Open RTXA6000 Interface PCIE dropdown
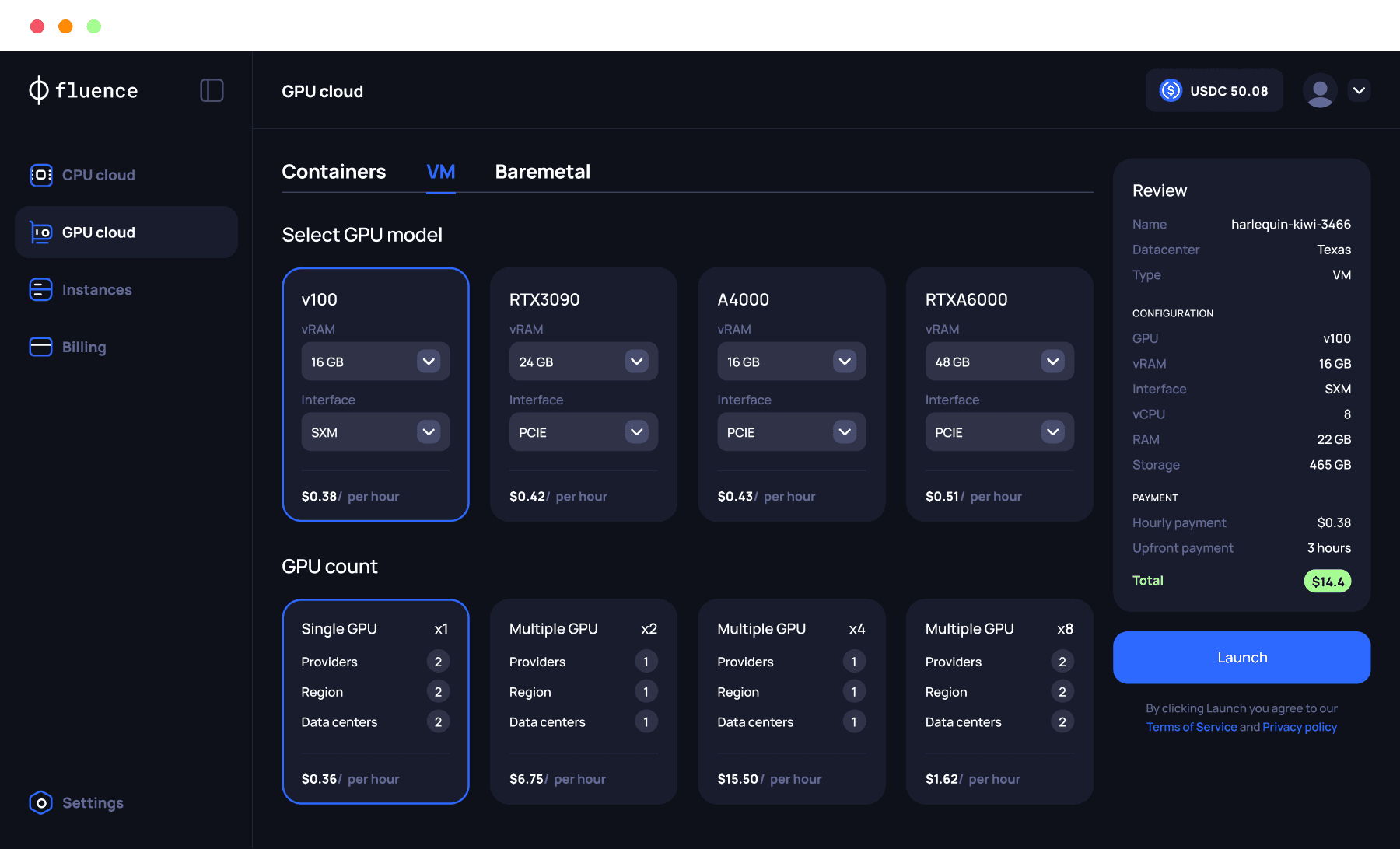Screen dimensions: 1400x849 pyautogui.click(x=999, y=432)
